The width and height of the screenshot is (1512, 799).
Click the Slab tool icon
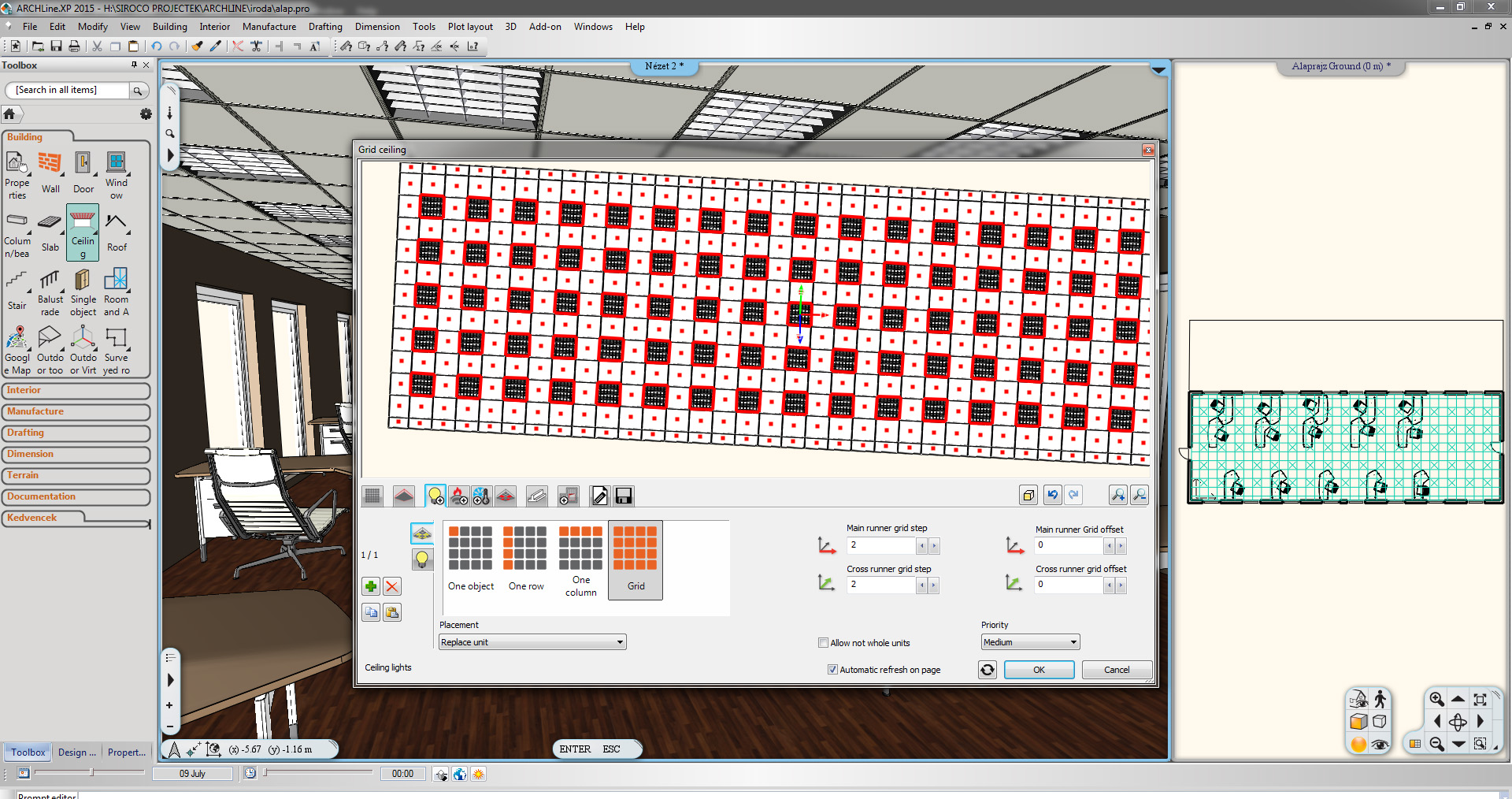tap(50, 231)
